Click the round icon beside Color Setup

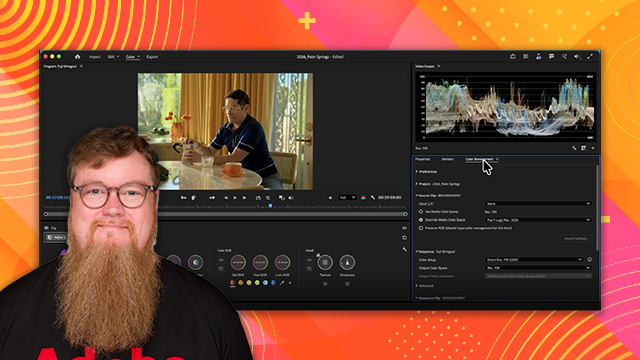[589, 260]
